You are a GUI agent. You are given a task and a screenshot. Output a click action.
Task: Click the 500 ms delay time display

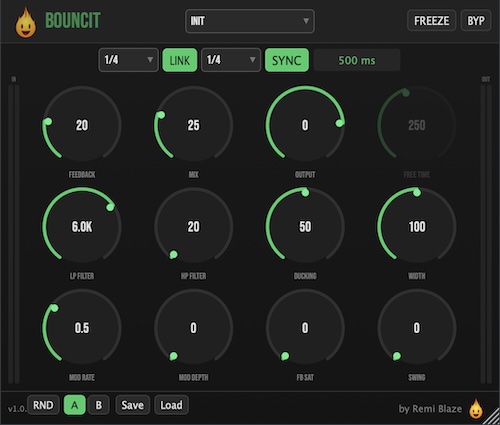coord(357,60)
